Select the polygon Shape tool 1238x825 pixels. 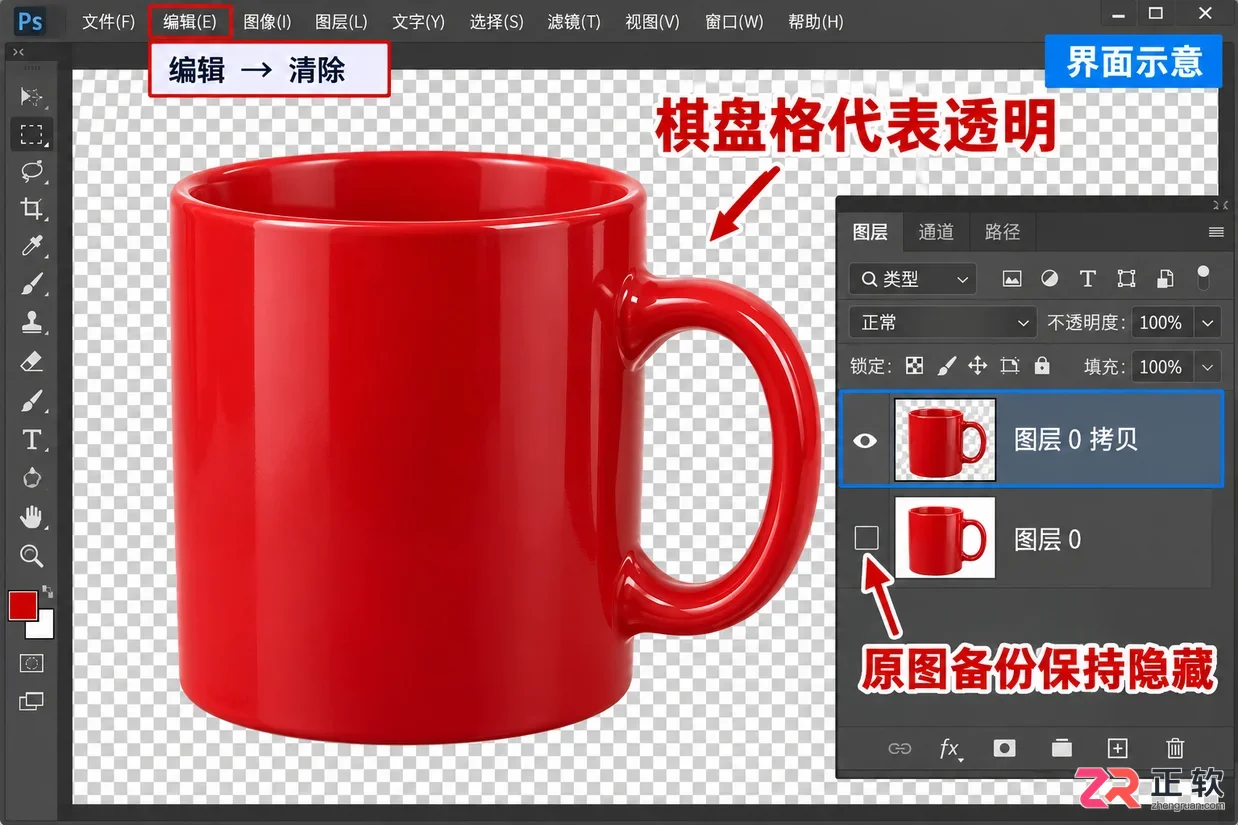coord(32,477)
